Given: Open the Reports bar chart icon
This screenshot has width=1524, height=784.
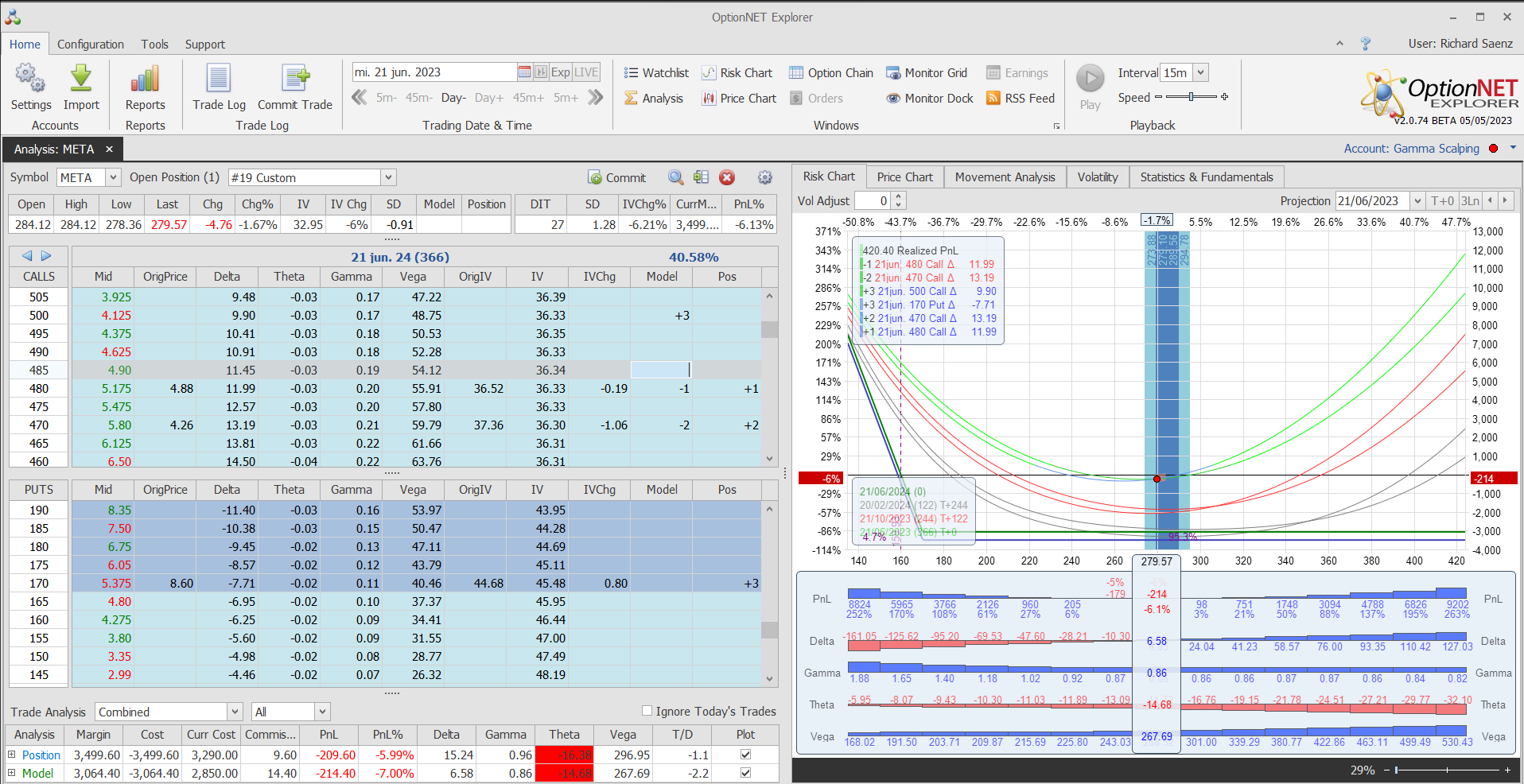Looking at the screenshot, I should pyautogui.click(x=146, y=79).
